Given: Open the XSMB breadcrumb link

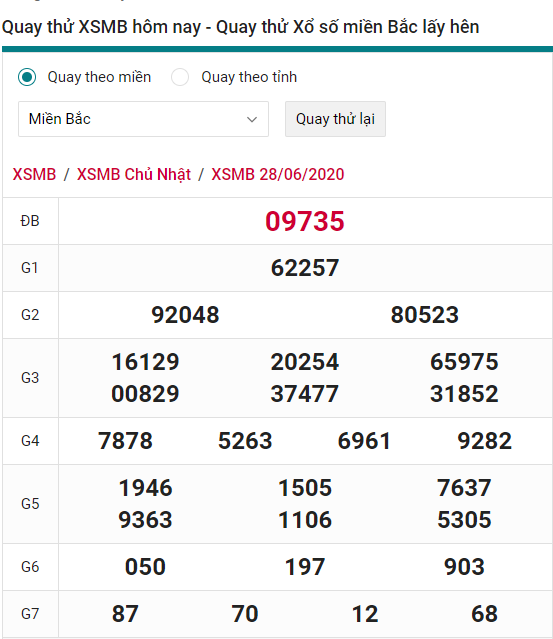Looking at the screenshot, I should pyautogui.click(x=34, y=174).
